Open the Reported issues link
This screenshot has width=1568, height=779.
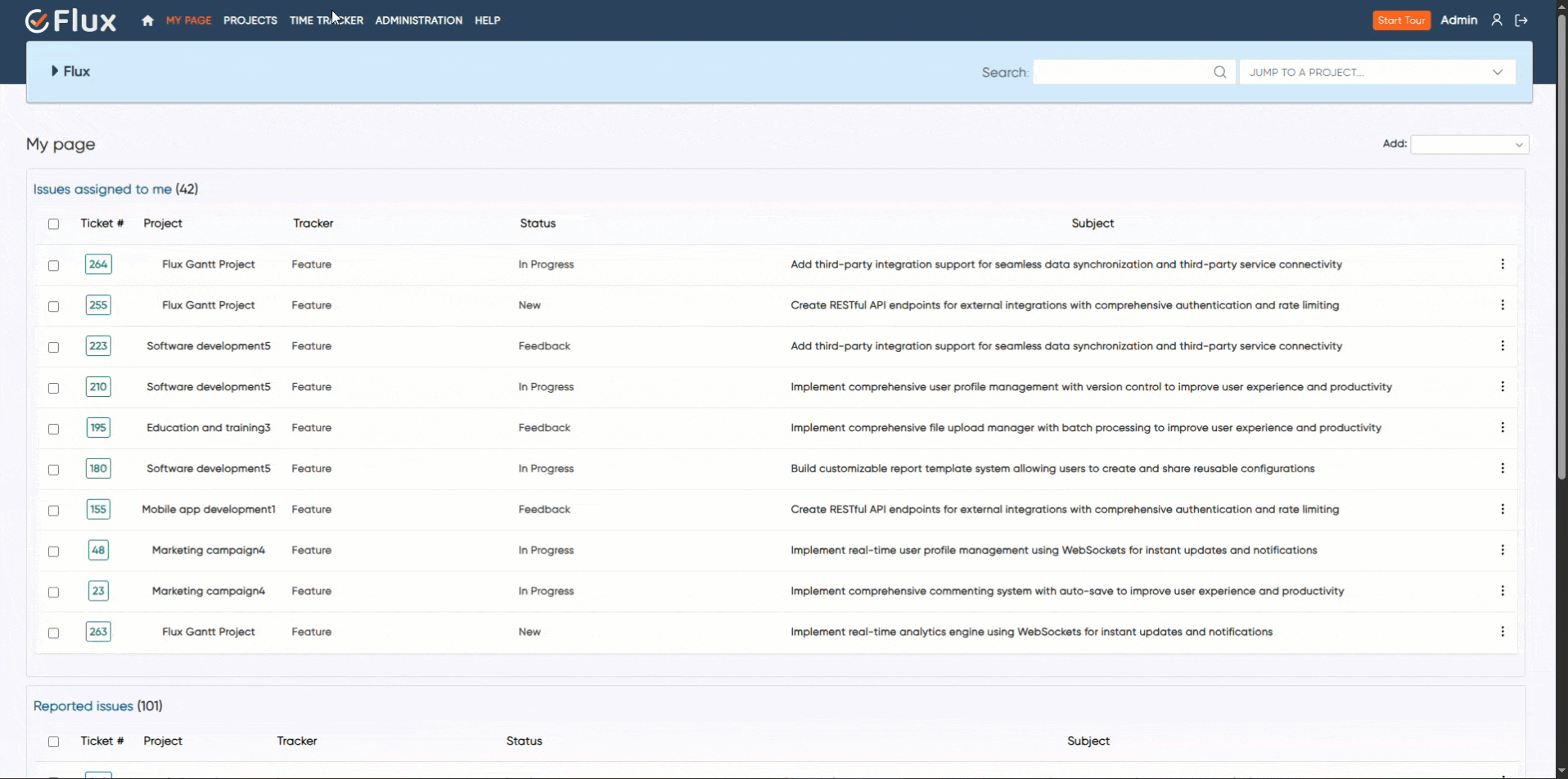point(83,706)
